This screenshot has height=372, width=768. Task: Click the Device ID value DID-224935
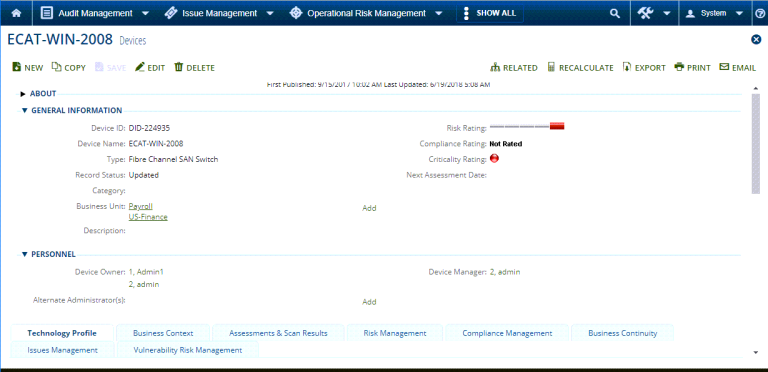[x=149, y=128]
